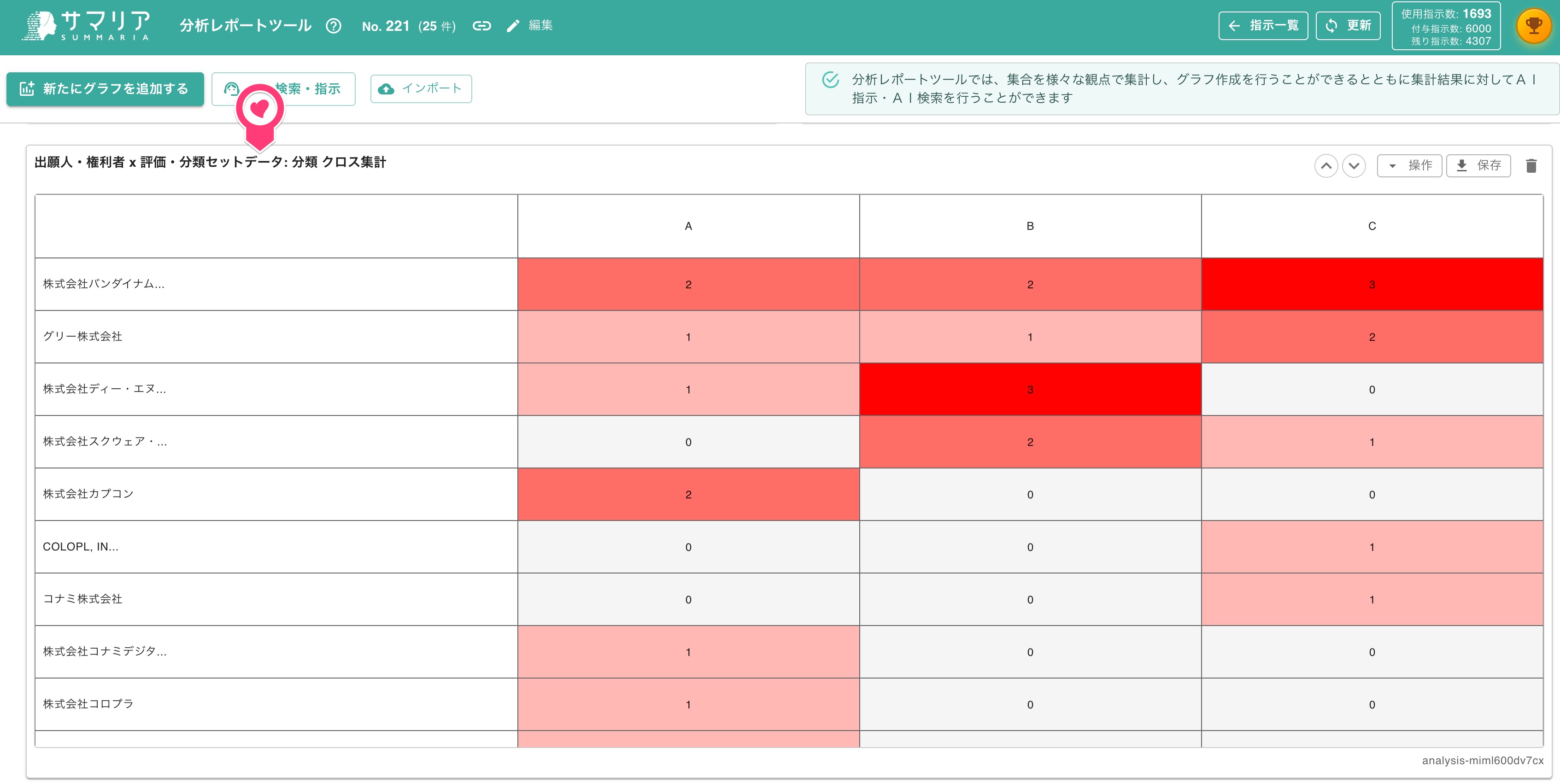
Task: Go back to 指示一覧
Action: point(1263,25)
